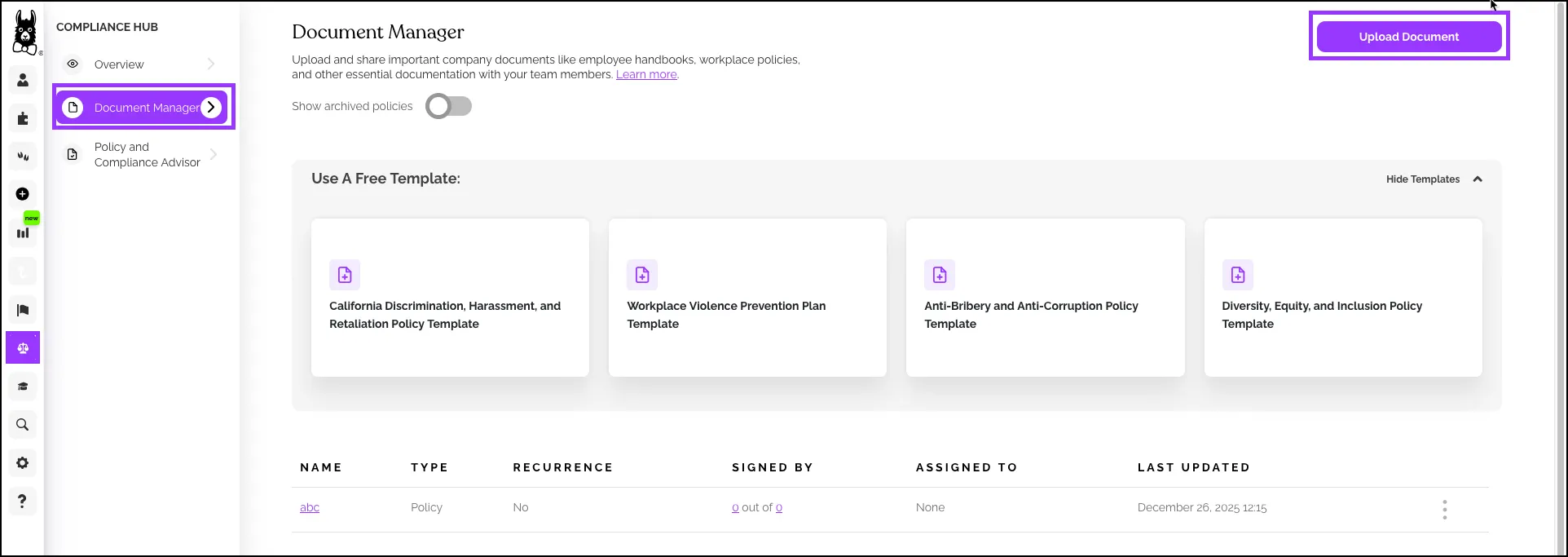
Task: Click the plus circle icon in sidebar
Action: [23, 194]
